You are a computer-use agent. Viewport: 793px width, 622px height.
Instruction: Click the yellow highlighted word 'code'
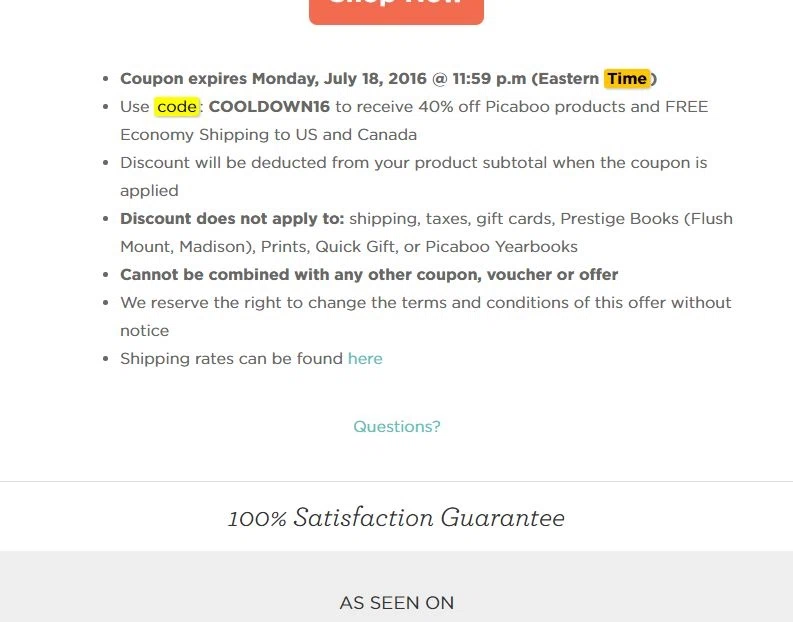click(x=177, y=107)
